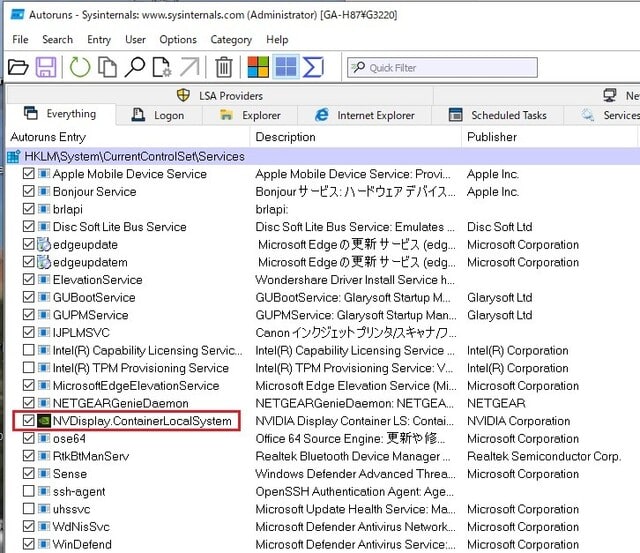Click the Copy toolbar icon
This screenshot has width=640, height=553.
tap(107, 67)
